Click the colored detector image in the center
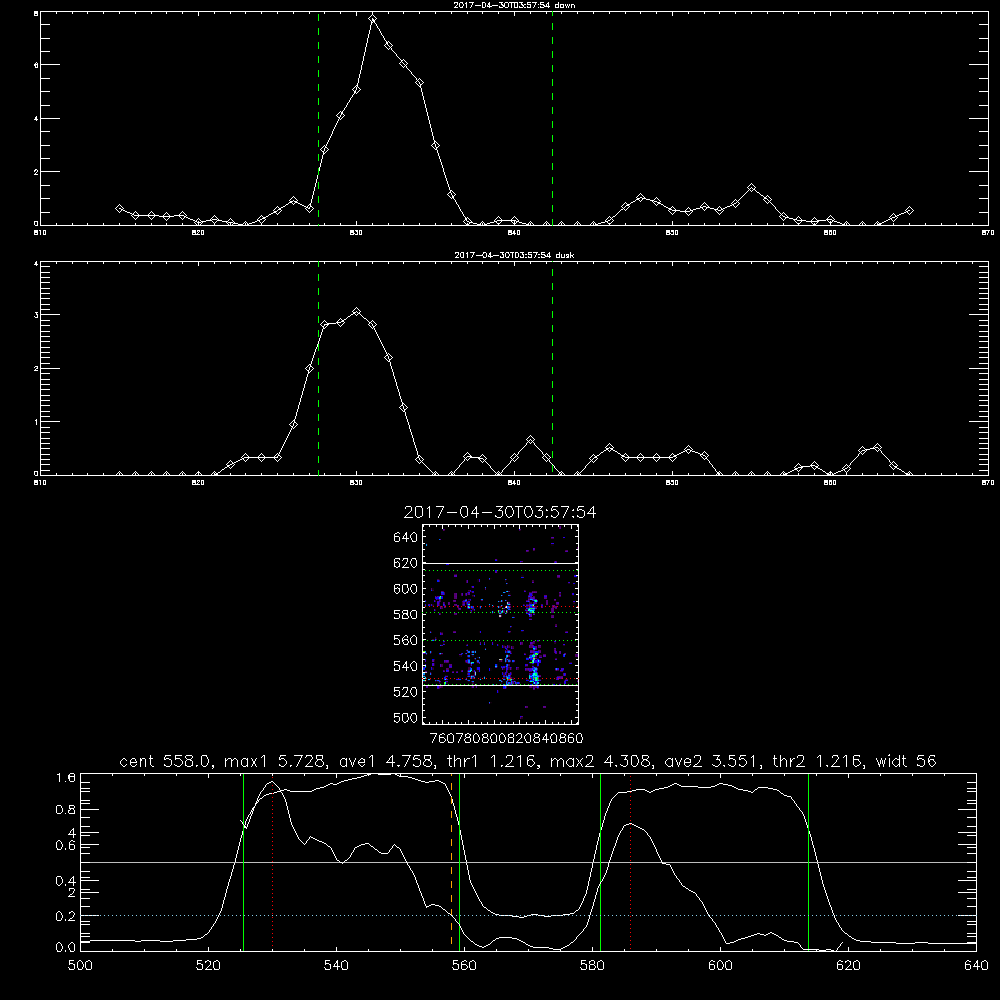Image resolution: width=1000 pixels, height=1000 pixels. tap(501, 624)
